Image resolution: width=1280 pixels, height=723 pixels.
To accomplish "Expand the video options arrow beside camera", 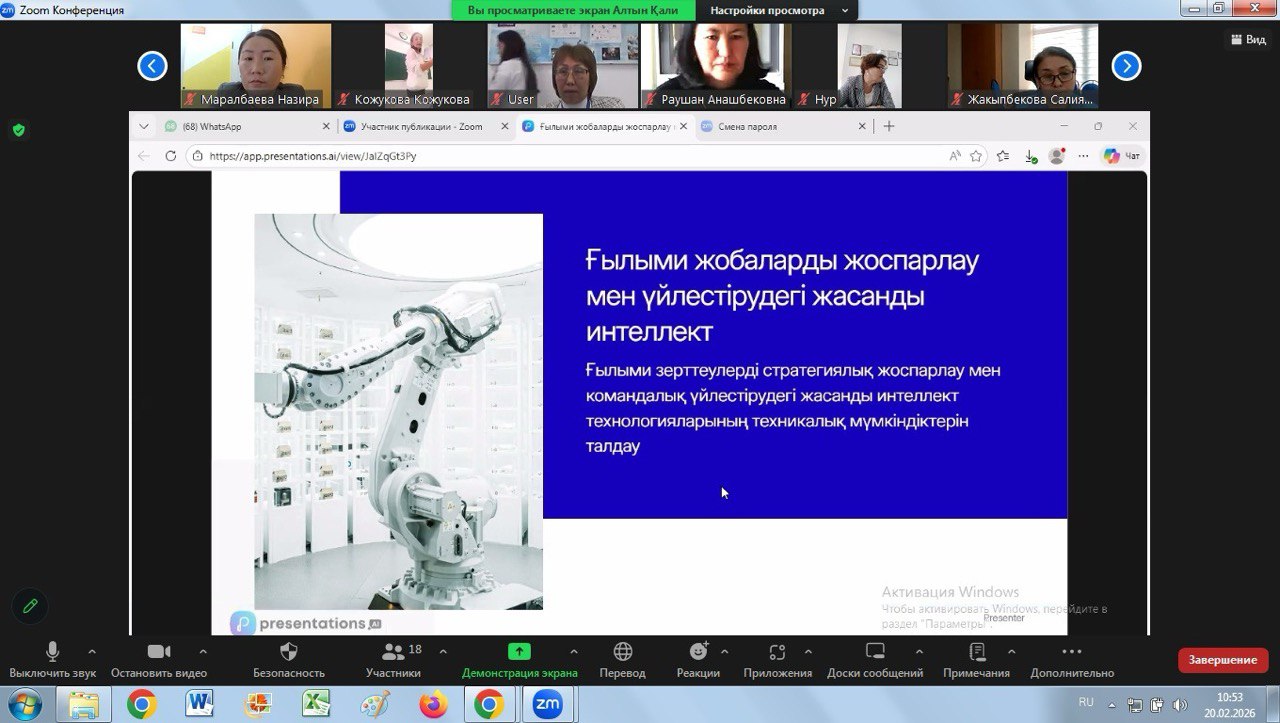I will click(203, 651).
